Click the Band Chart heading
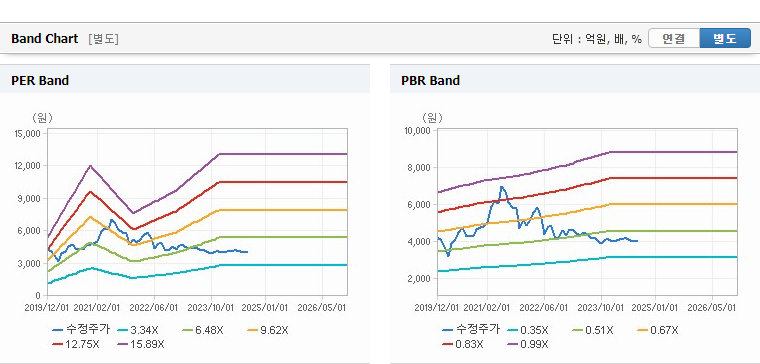This screenshot has width=760, height=364. 45,39
